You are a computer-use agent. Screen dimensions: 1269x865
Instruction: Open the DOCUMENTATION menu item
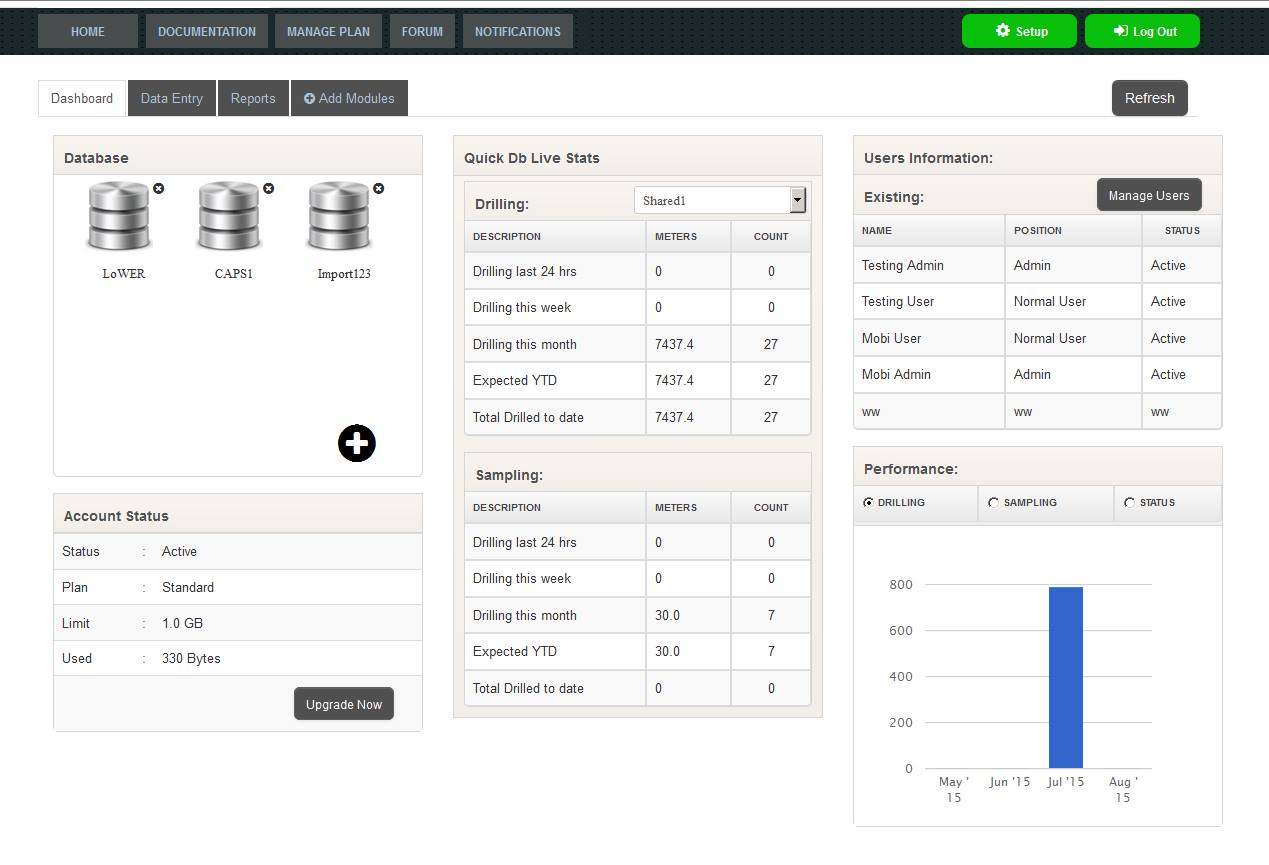(207, 31)
